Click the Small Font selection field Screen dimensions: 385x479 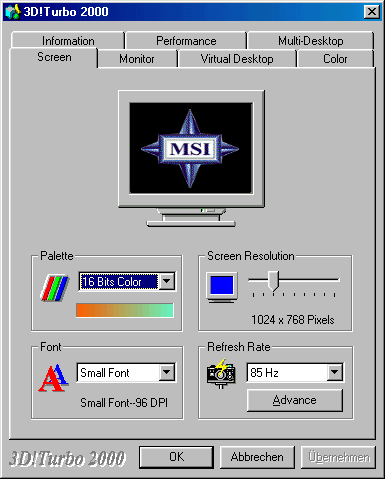point(118,372)
